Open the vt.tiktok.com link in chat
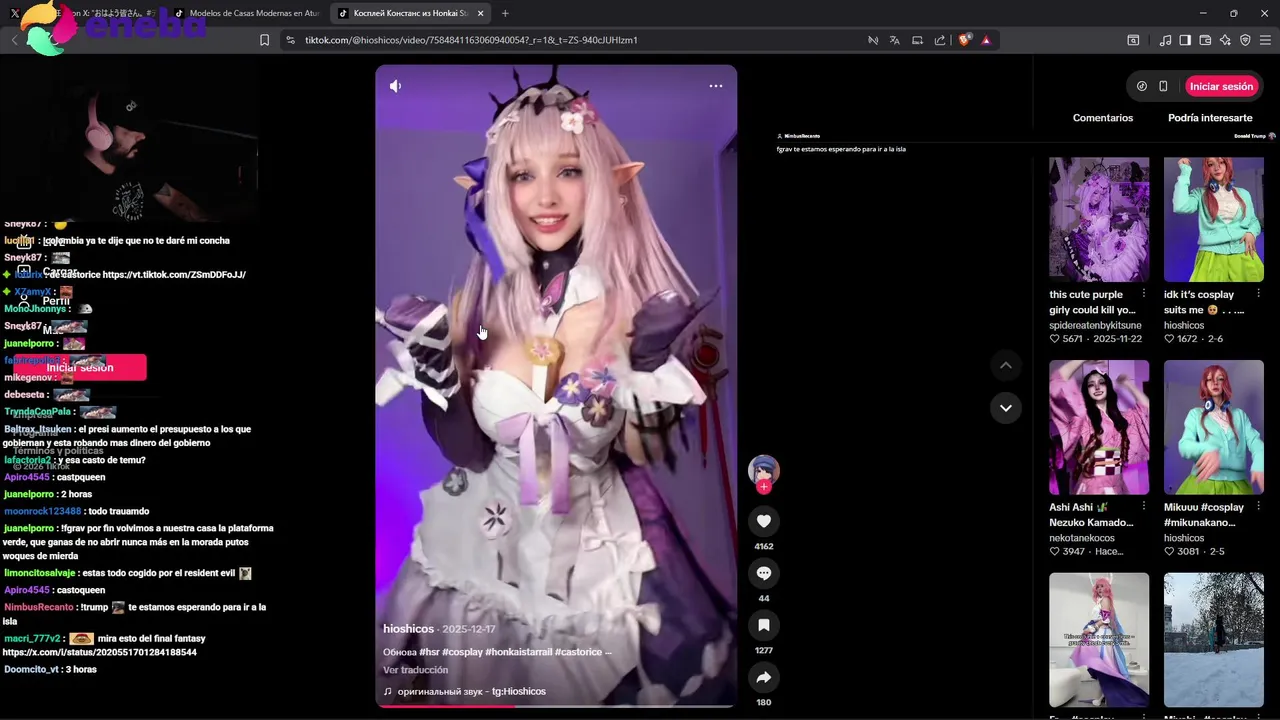 [x=174, y=274]
